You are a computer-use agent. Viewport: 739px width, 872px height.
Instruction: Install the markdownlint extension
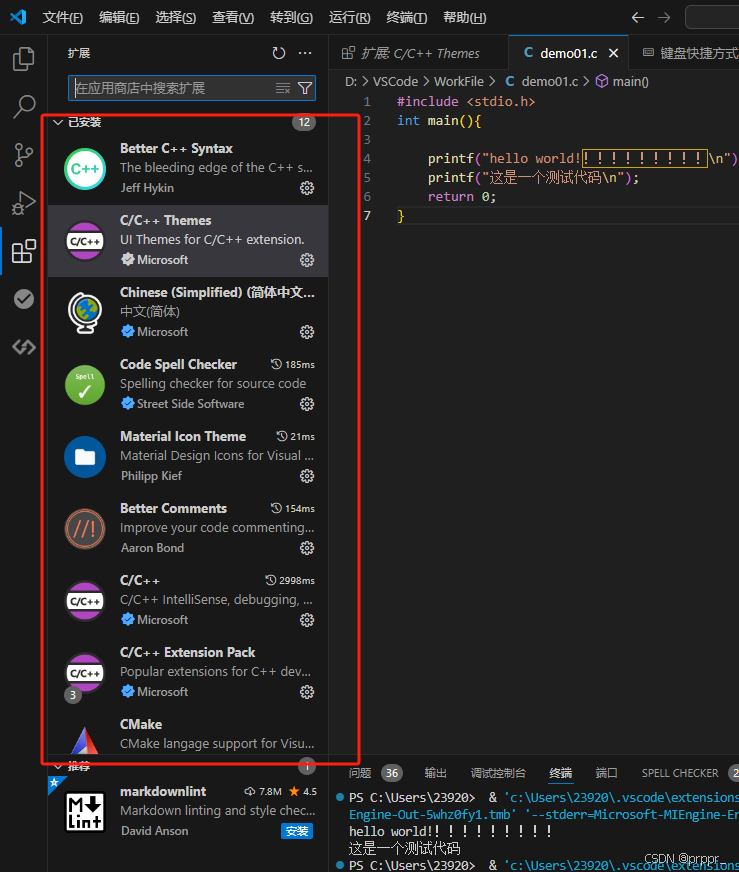296,831
